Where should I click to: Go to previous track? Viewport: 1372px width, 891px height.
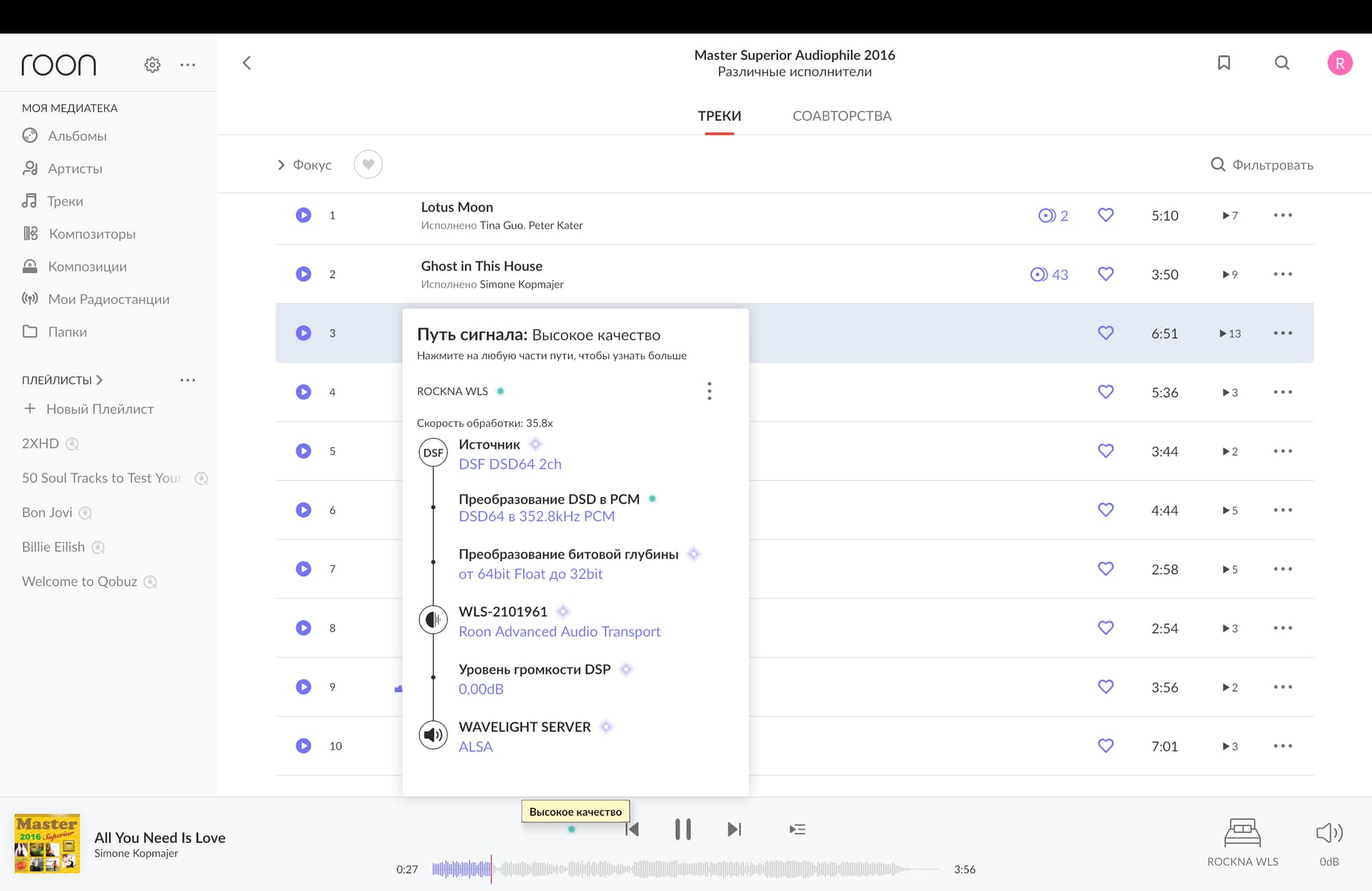coord(632,830)
